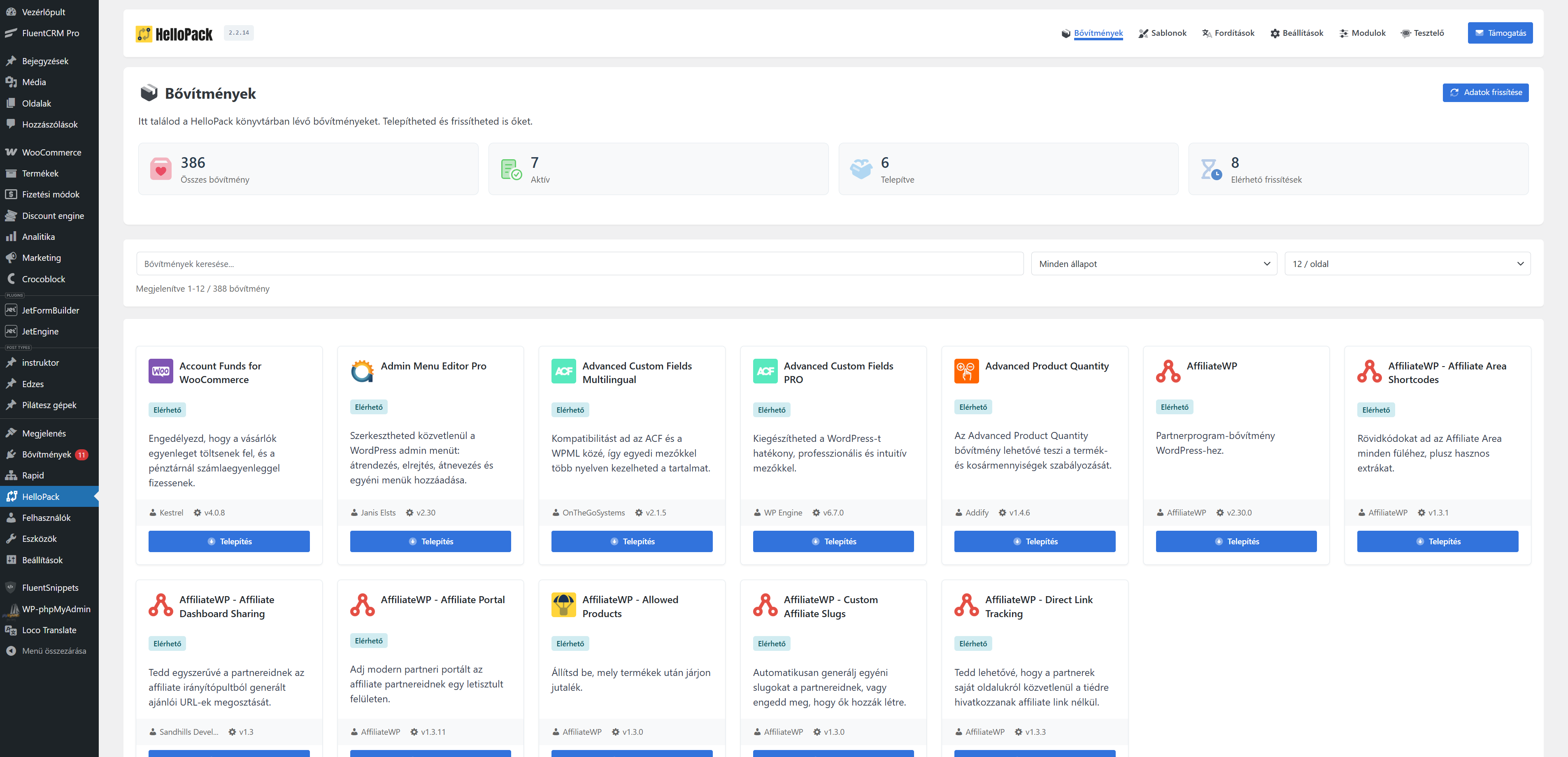1568x757 pixels.
Task: Open the WooCommerce sidebar icon
Action: tap(11, 152)
